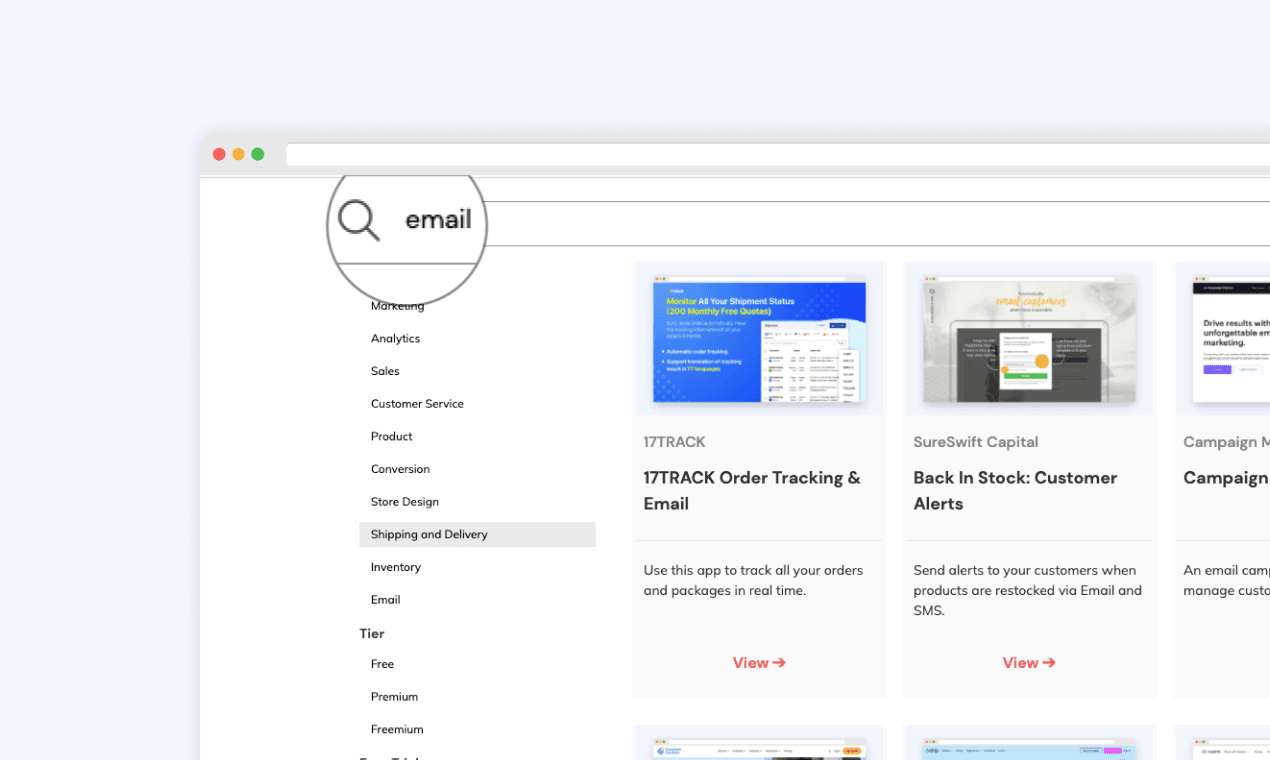This screenshot has width=1270, height=760.
Task: Filter apps by Inventory category
Action: [395, 567]
